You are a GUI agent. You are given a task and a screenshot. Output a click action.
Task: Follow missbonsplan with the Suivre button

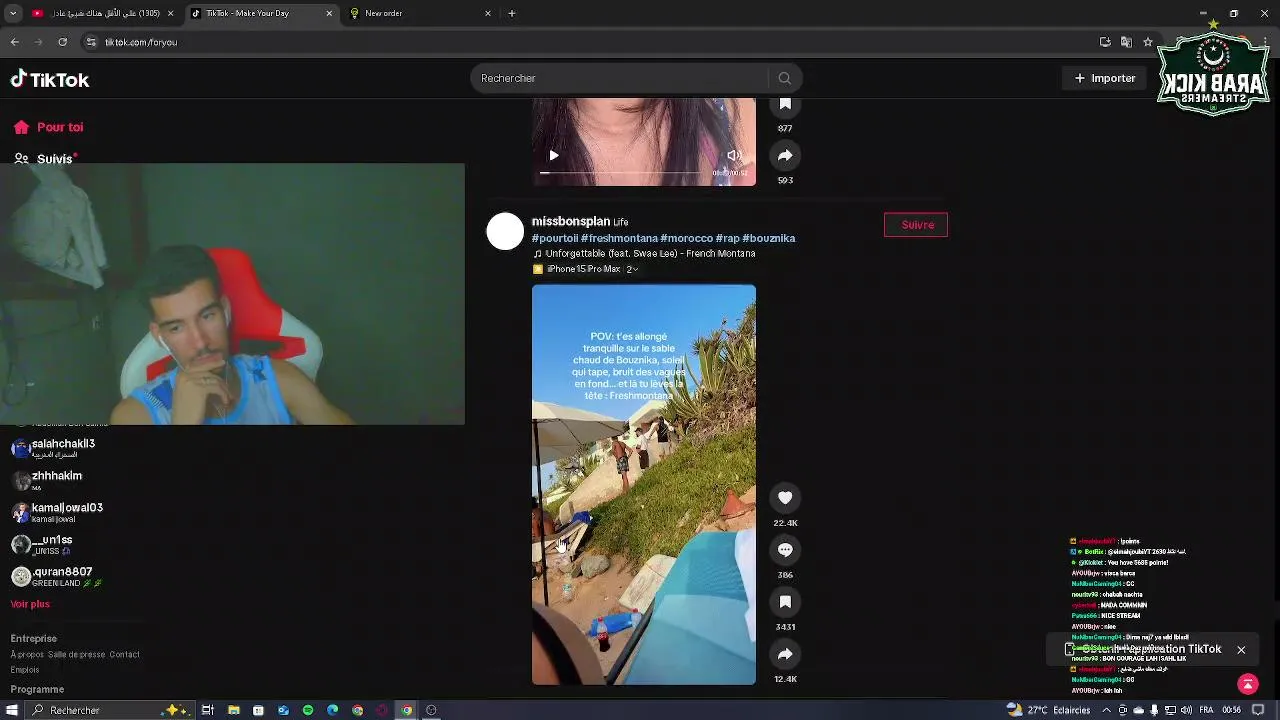[916, 225]
